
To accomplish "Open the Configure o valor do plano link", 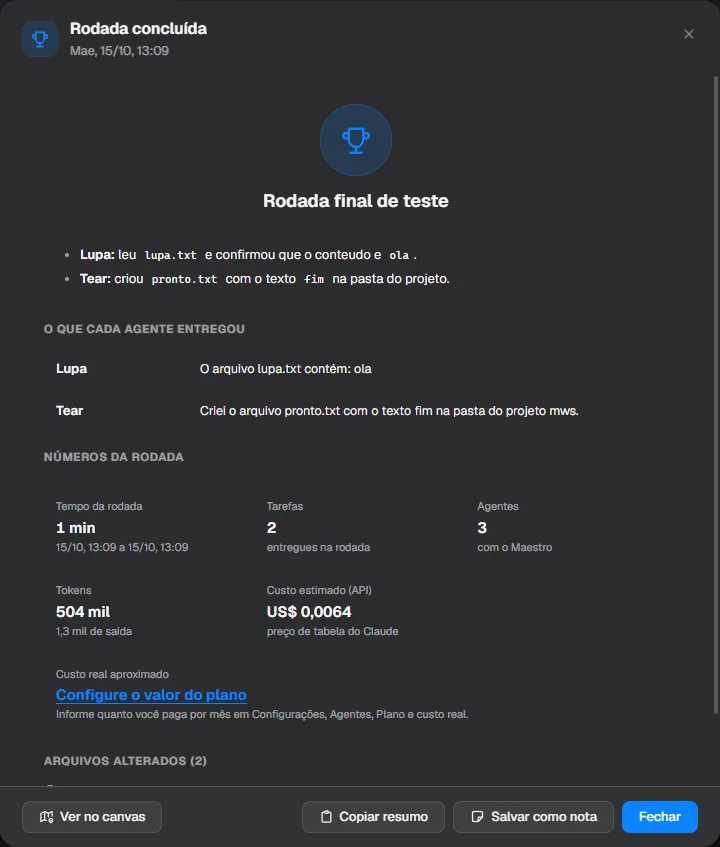I will click(151, 695).
